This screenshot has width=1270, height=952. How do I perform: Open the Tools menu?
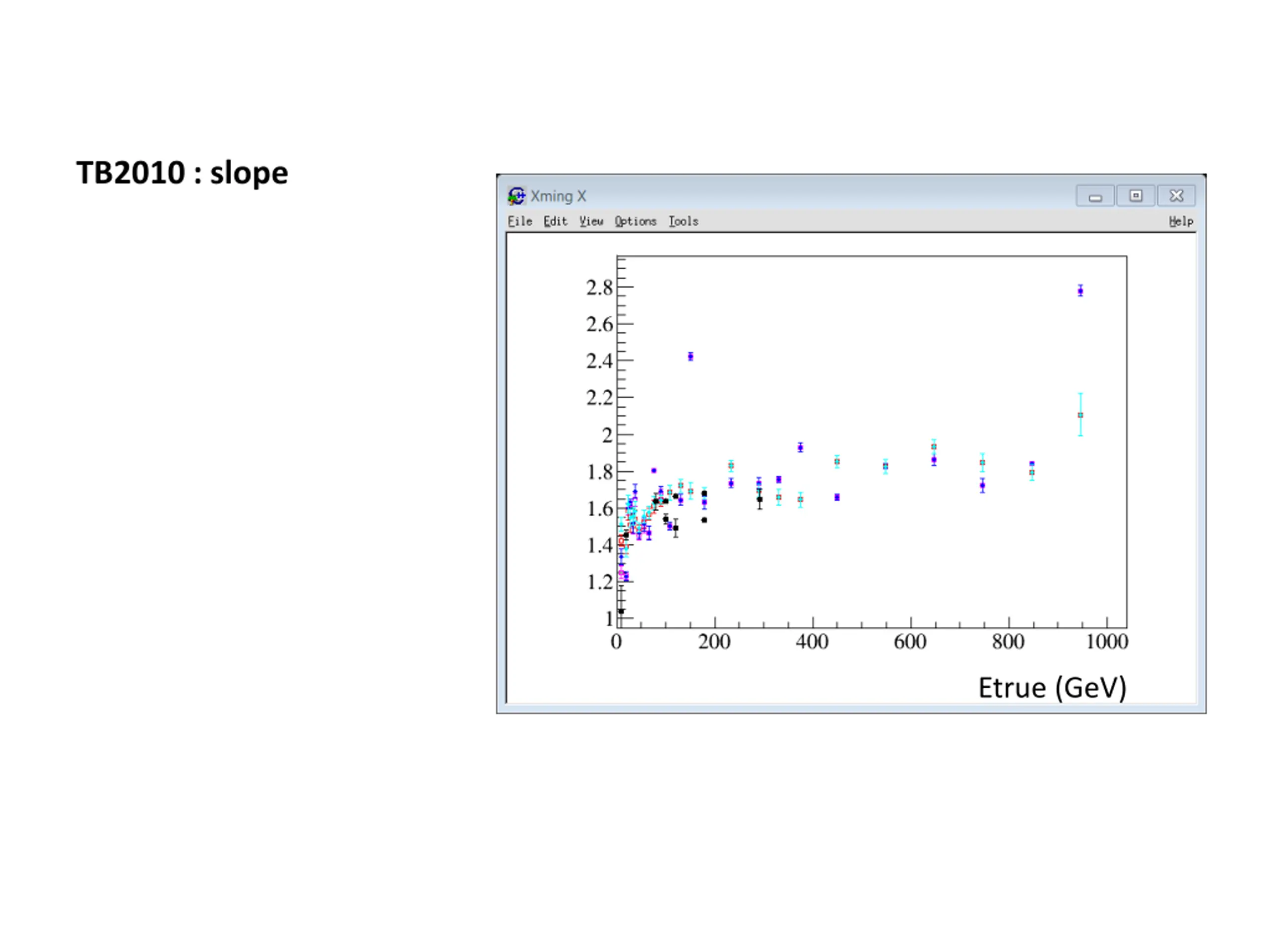coord(683,221)
